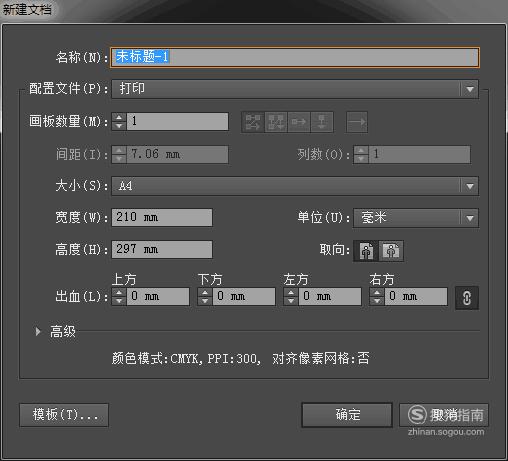
Task: Click the 左方 left bleed field
Action: 330,297
